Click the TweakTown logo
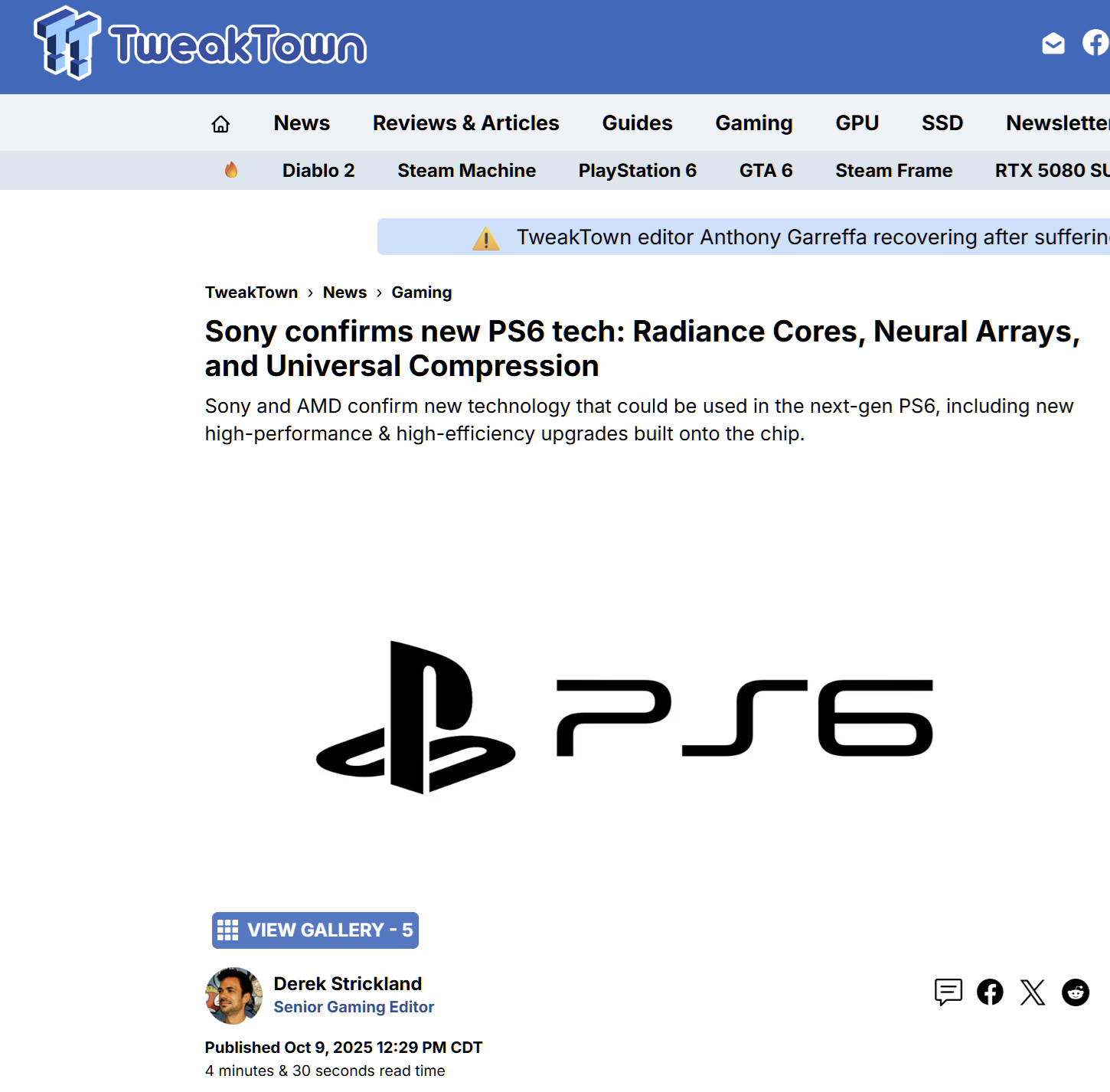 coord(201,44)
